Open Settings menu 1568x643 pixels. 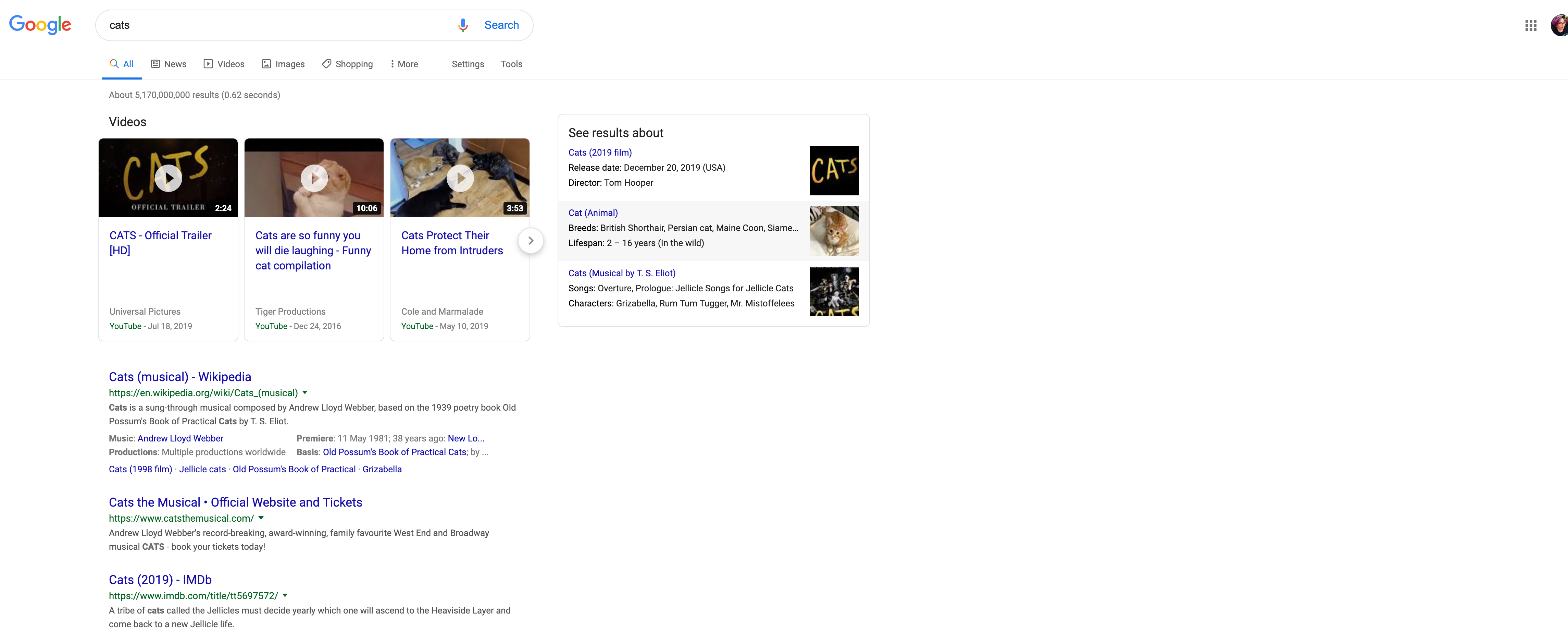[468, 64]
